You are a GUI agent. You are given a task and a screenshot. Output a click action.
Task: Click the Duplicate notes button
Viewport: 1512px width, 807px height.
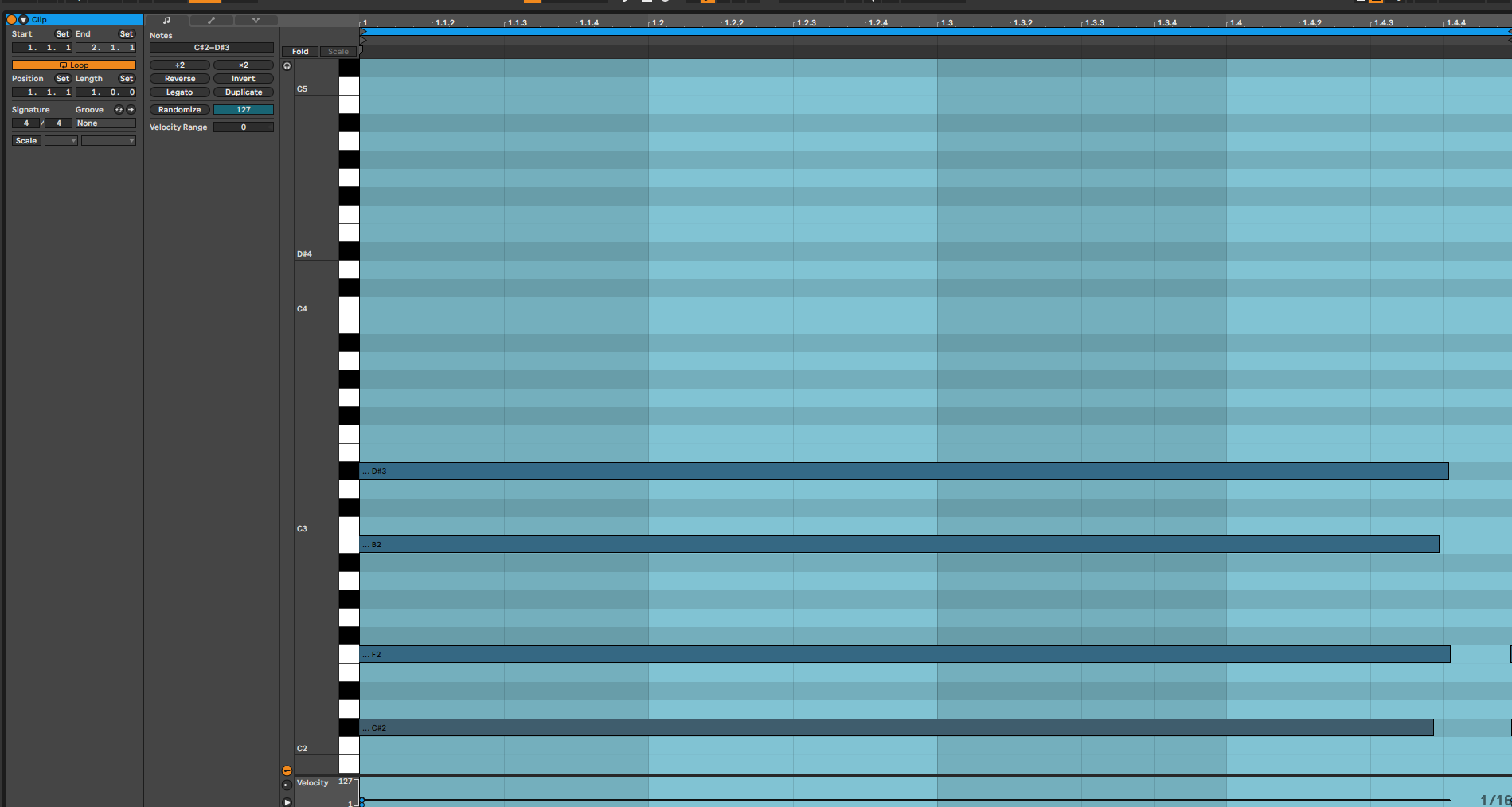[x=243, y=92]
